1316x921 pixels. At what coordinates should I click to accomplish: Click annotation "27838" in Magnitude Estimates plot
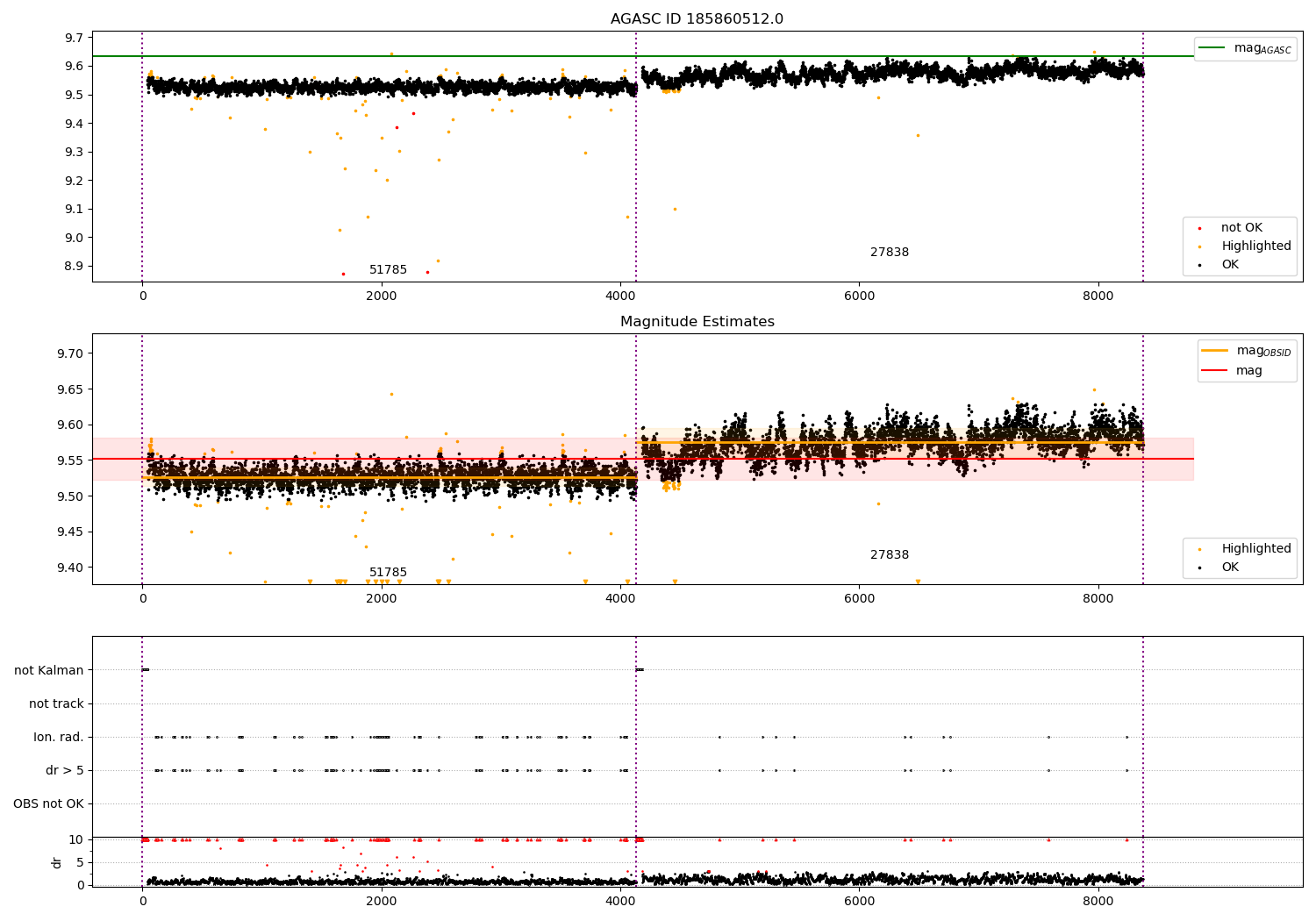point(890,555)
